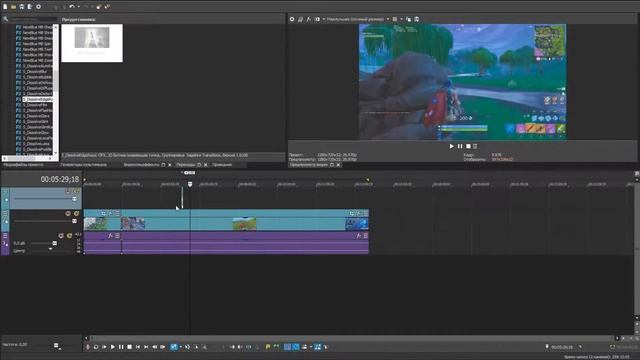The height and width of the screenshot is (360, 640).
Task: Click the plugin search field above the list
Action: [x=33, y=19]
